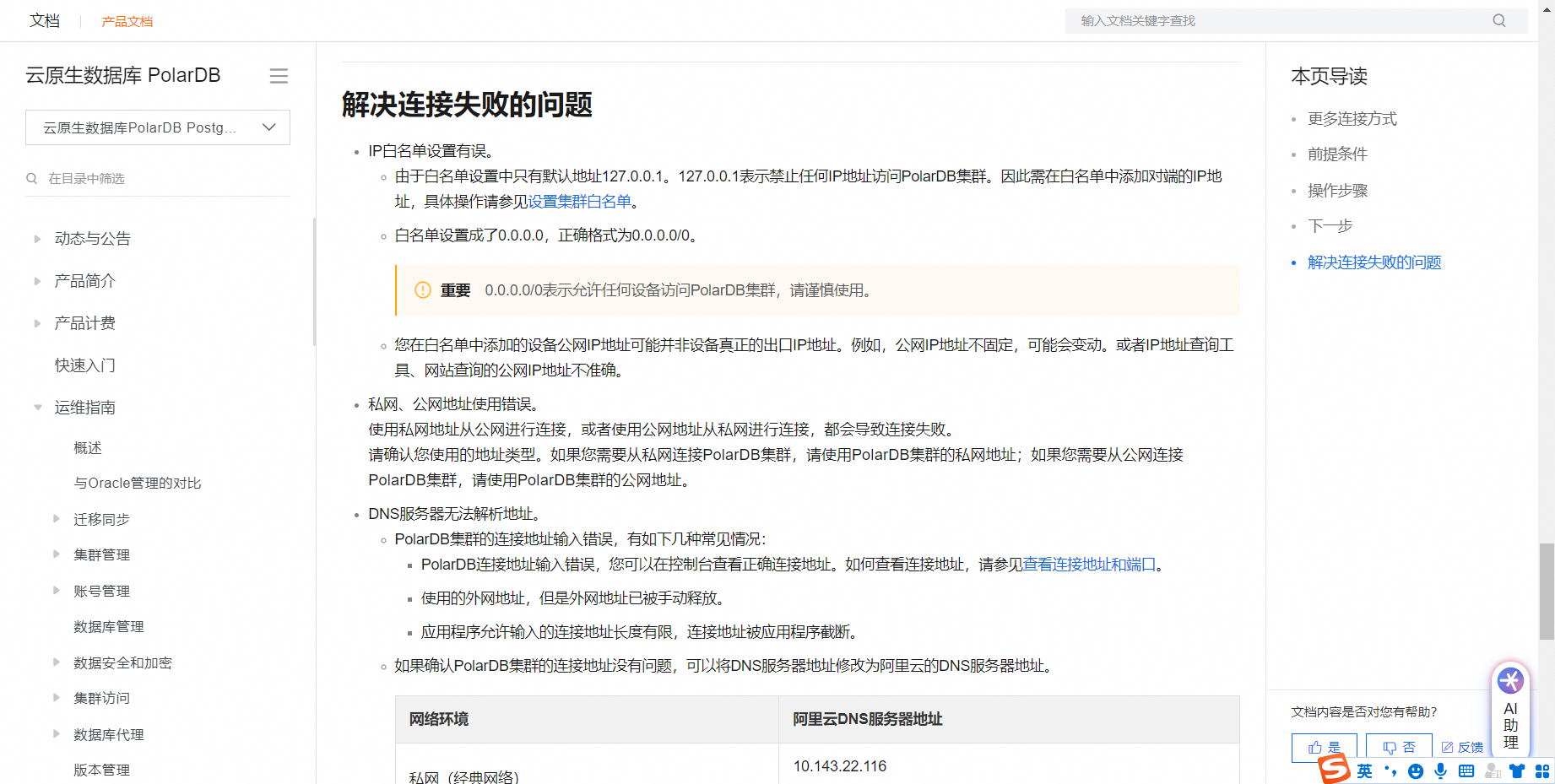The width and height of the screenshot is (1555, 784).
Task: Open 版本管理 sidebar item
Action: pos(102,770)
